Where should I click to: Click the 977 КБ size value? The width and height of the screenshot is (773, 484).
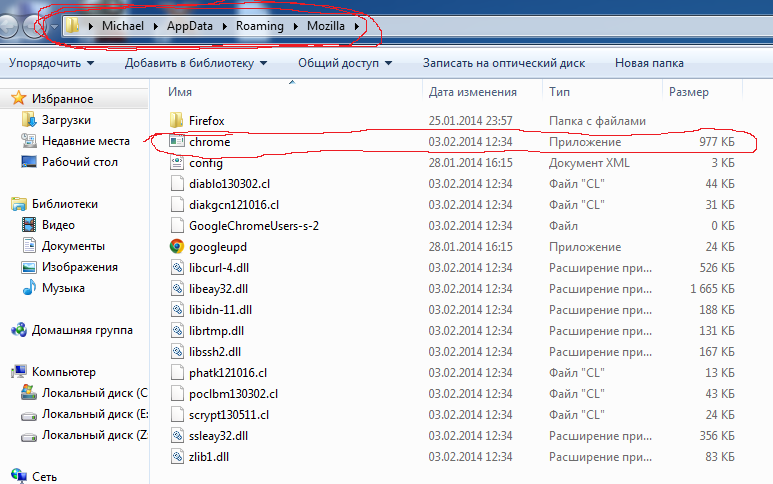point(717,142)
